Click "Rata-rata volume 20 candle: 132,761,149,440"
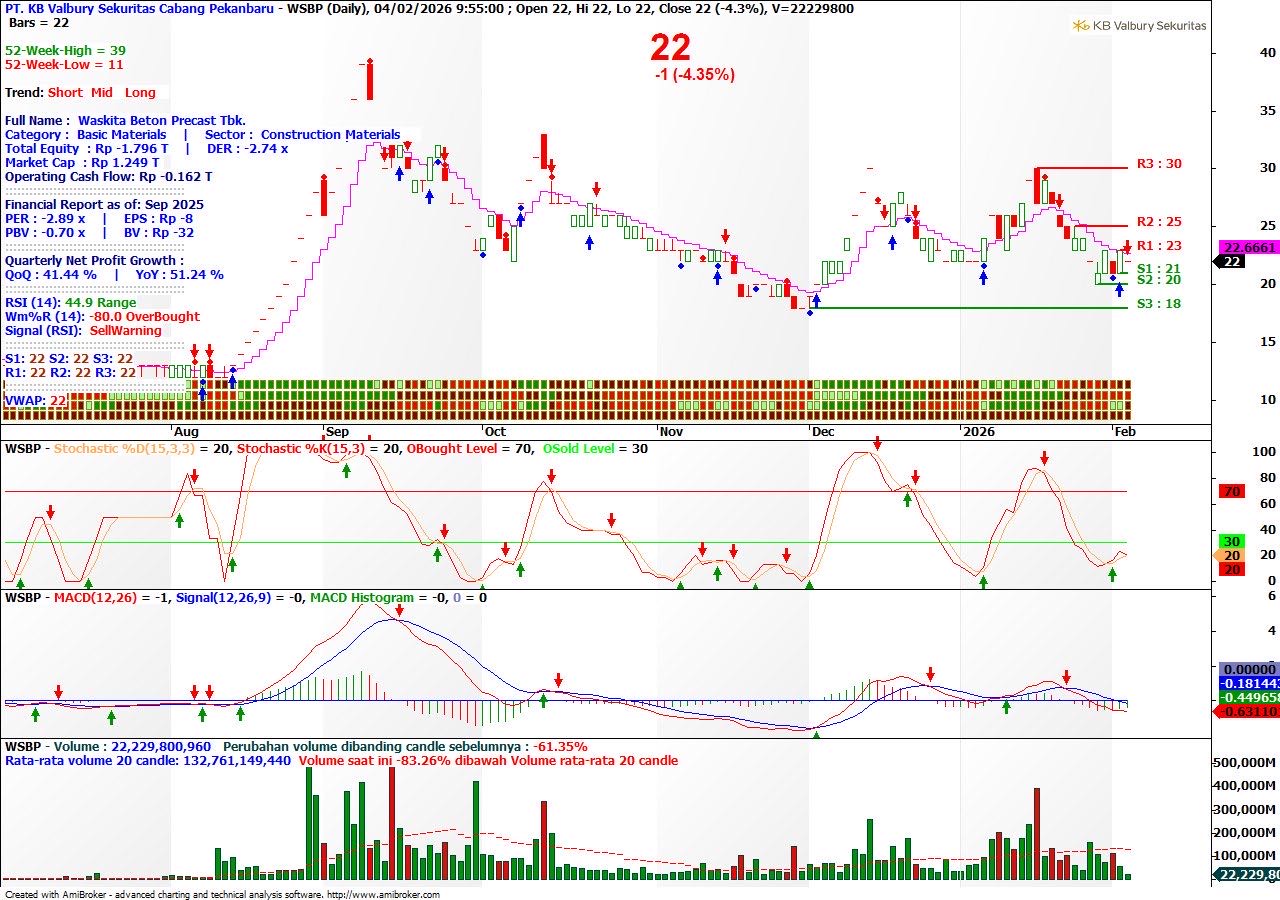1280x900 pixels. pos(148,761)
